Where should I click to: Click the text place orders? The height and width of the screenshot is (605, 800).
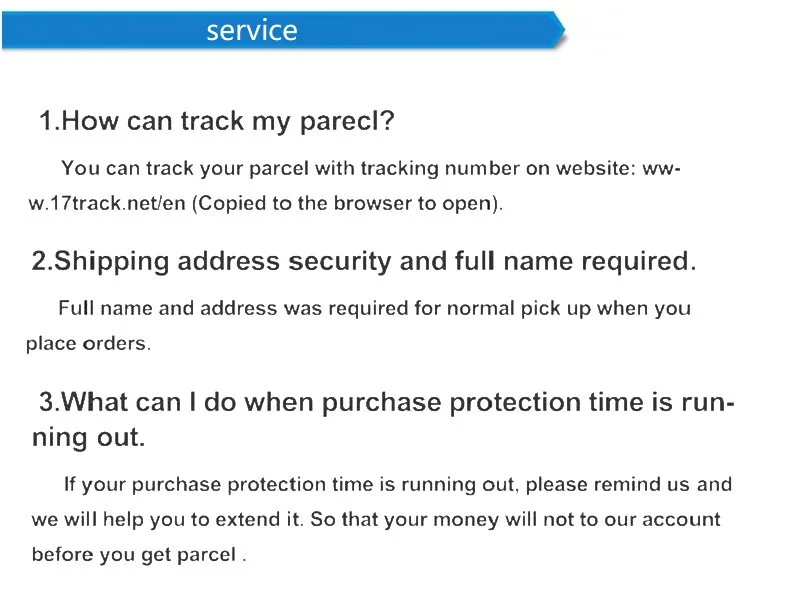(x=88, y=343)
